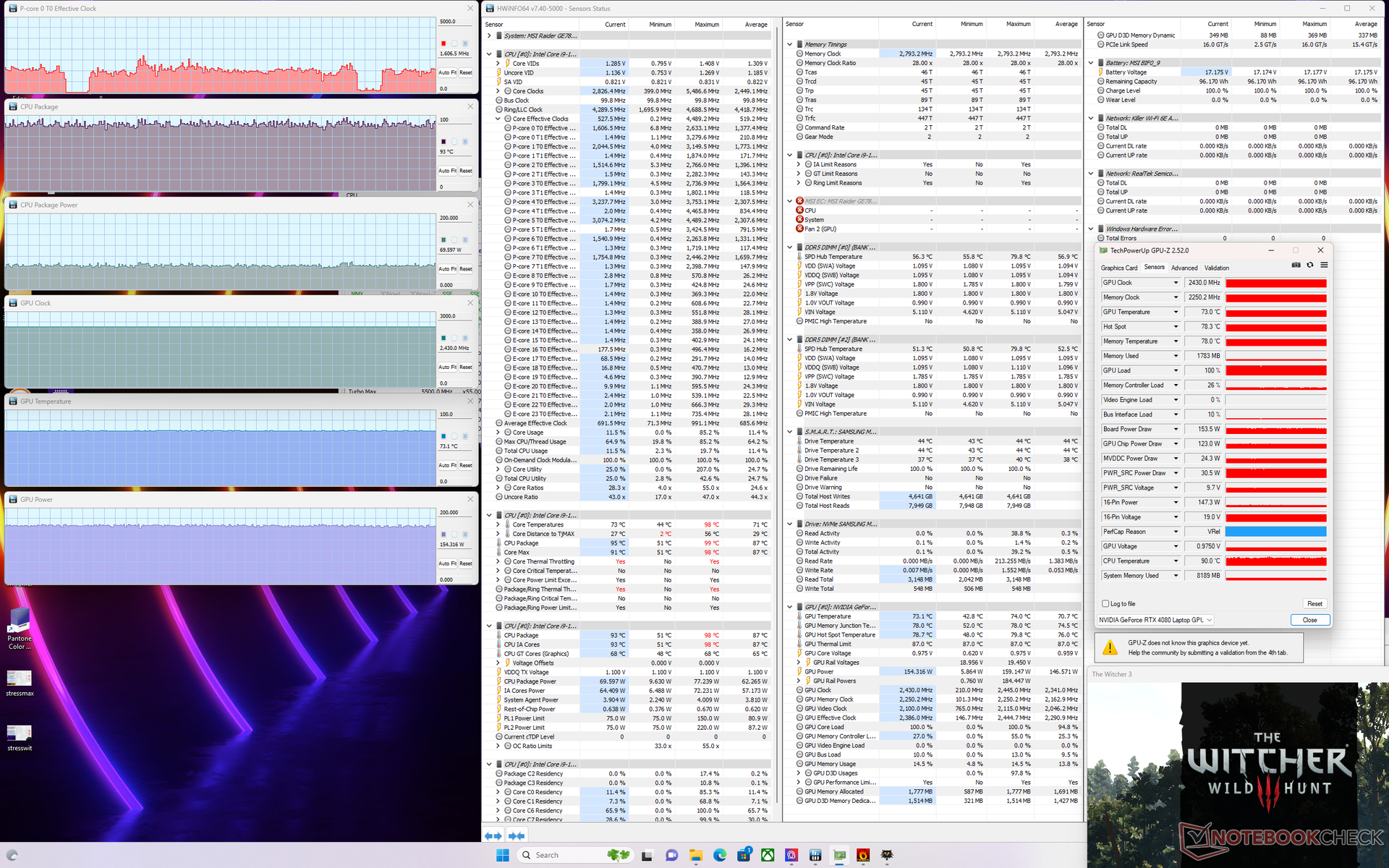Select the Sensors tab in GPU-Z
The height and width of the screenshot is (868, 1389).
point(1155,267)
